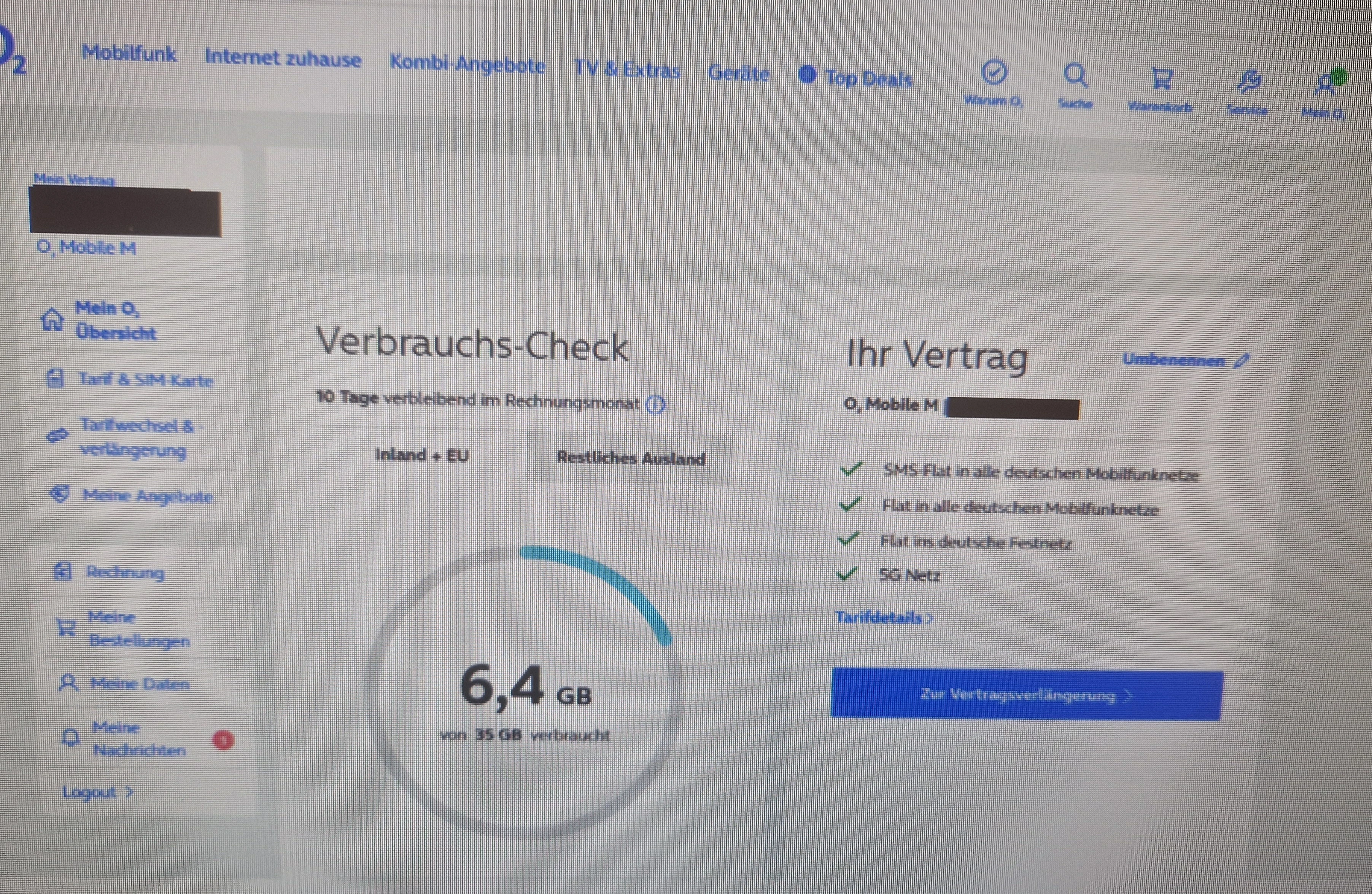Click the Service wrench icon
Viewport: 1372px width, 894px height.
pyautogui.click(x=1249, y=82)
